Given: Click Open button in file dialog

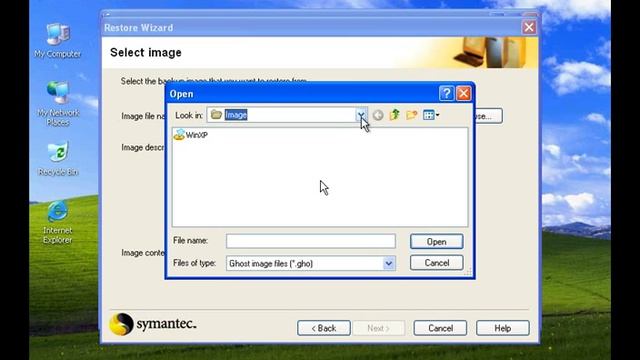Looking at the screenshot, I should click(436, 242).
